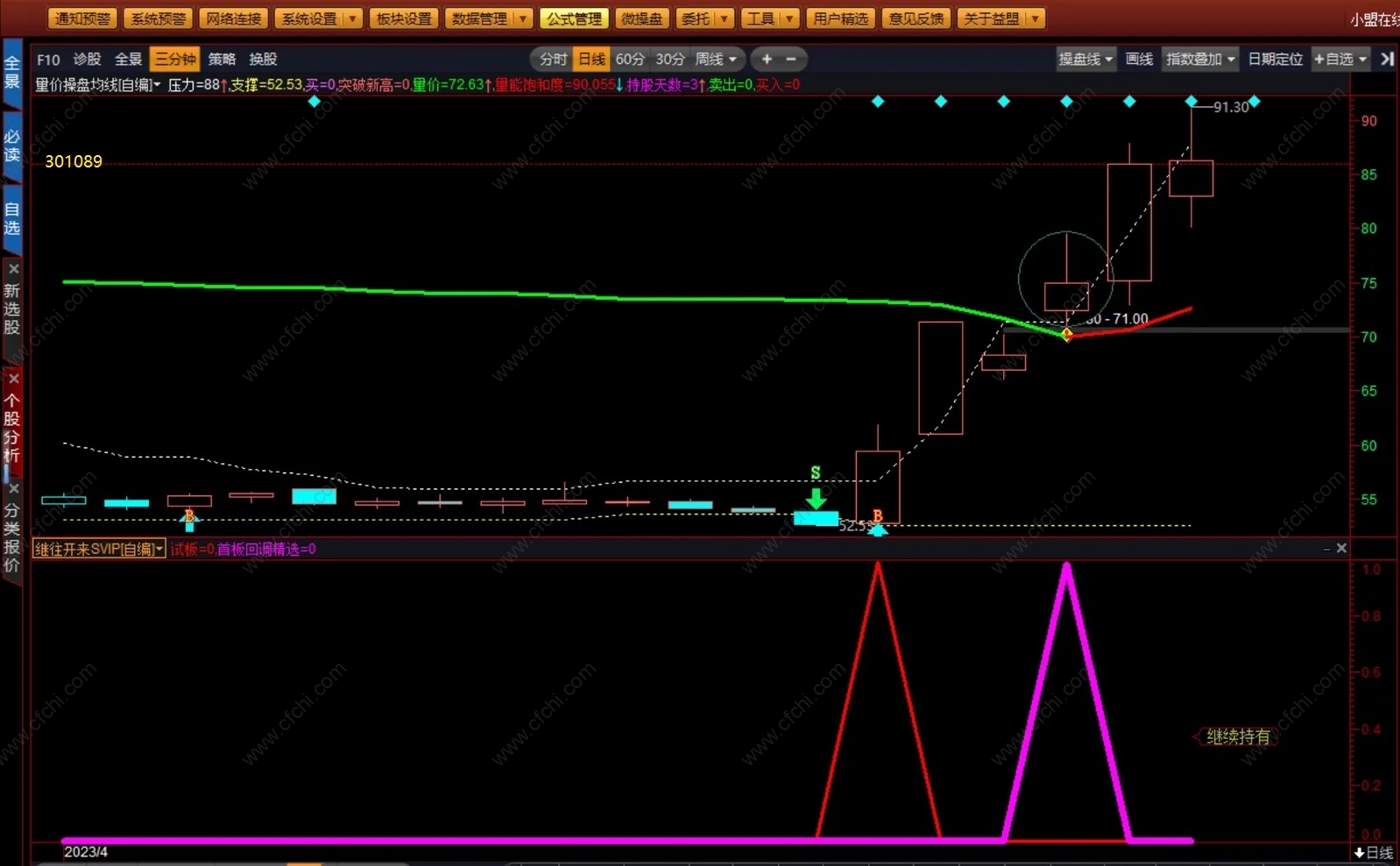Click the 支撑=52.53 indicator value
The height and width of the screenshot is (866, 1400).
point(266,85)
